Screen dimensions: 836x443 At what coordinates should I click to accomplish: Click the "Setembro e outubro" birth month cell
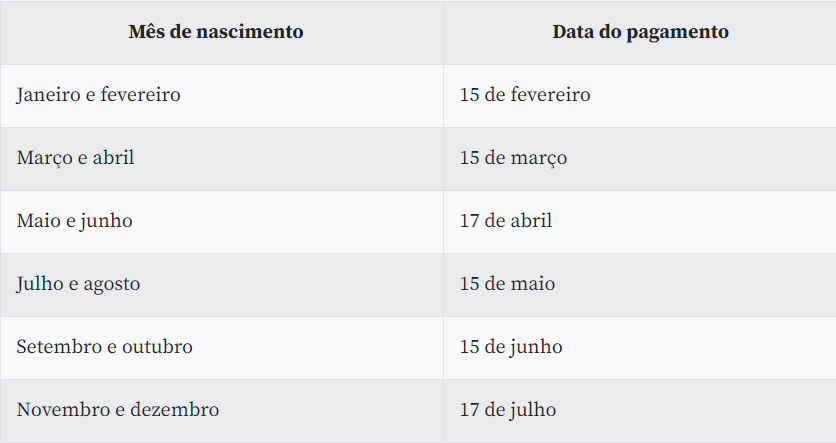coord(104,347)
